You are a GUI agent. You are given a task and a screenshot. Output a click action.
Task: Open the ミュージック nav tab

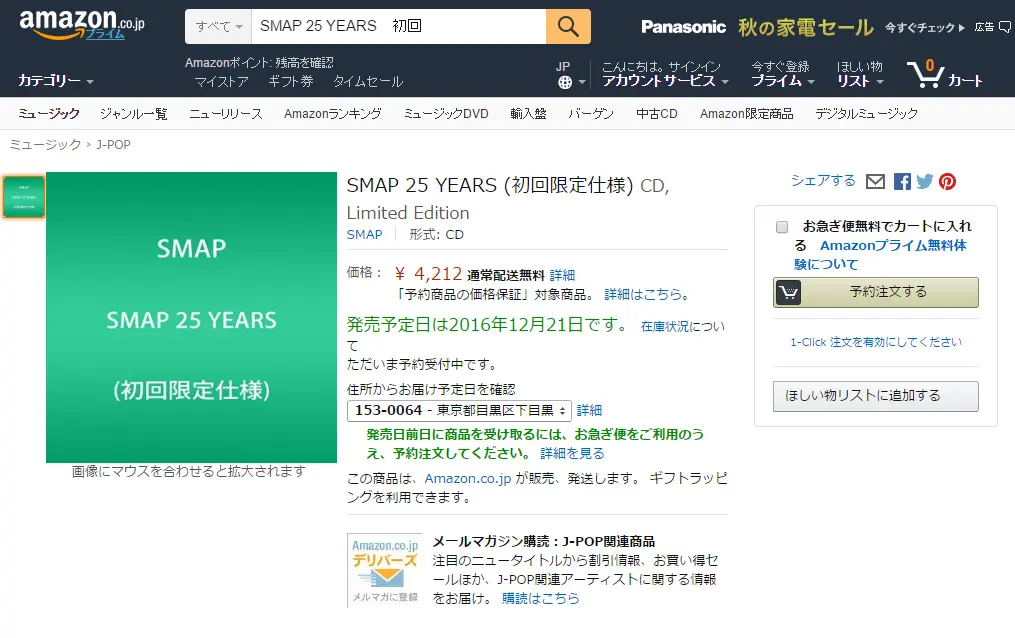49,114
